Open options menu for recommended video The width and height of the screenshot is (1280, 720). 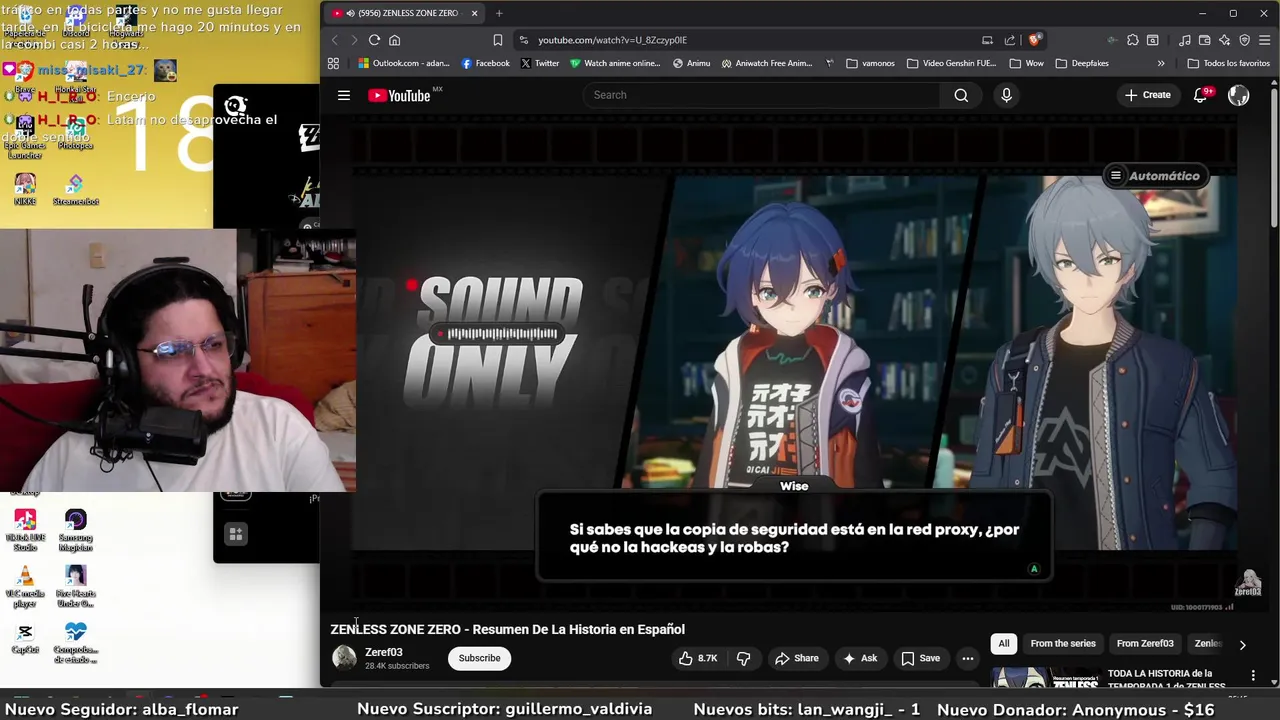click(x=1253, y=676)
